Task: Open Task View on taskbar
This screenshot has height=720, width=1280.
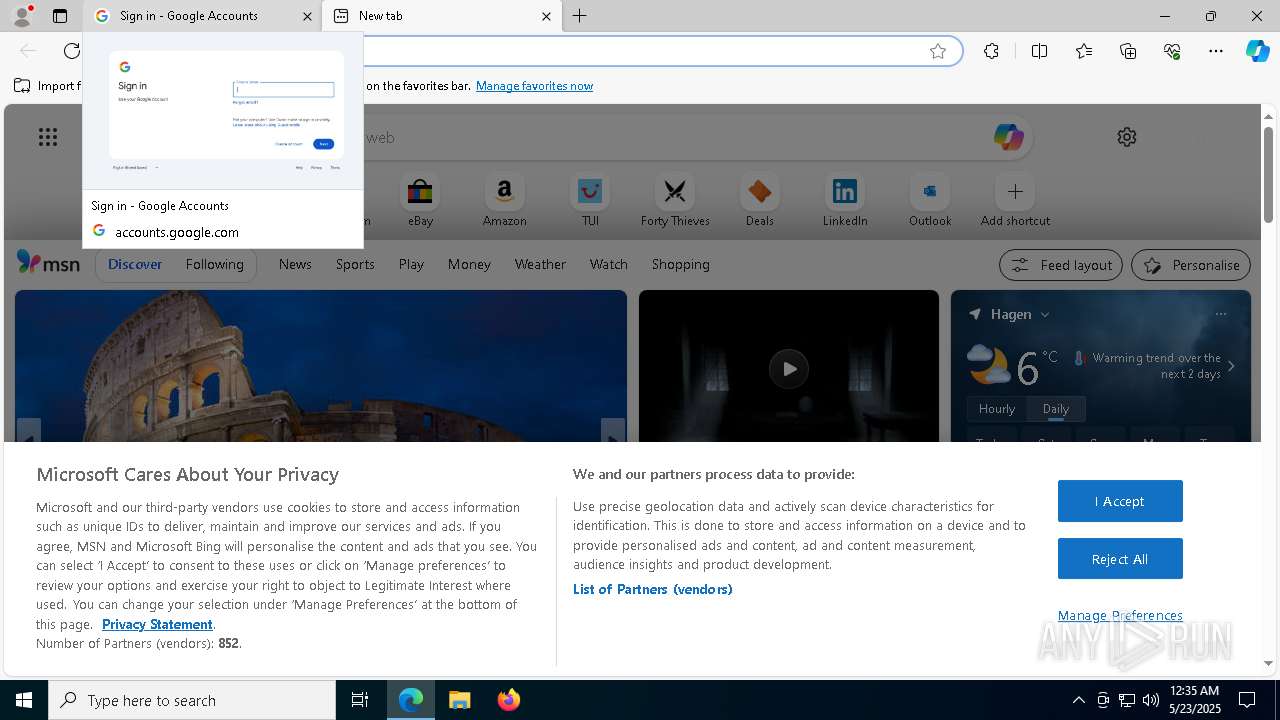Action: click(x=360, y=700)
